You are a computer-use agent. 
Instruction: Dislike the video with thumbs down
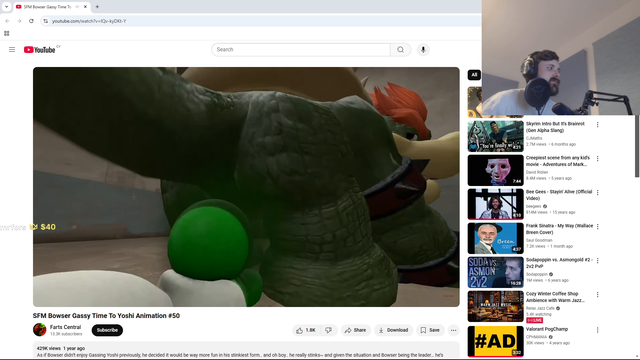[x=329, y=330]
